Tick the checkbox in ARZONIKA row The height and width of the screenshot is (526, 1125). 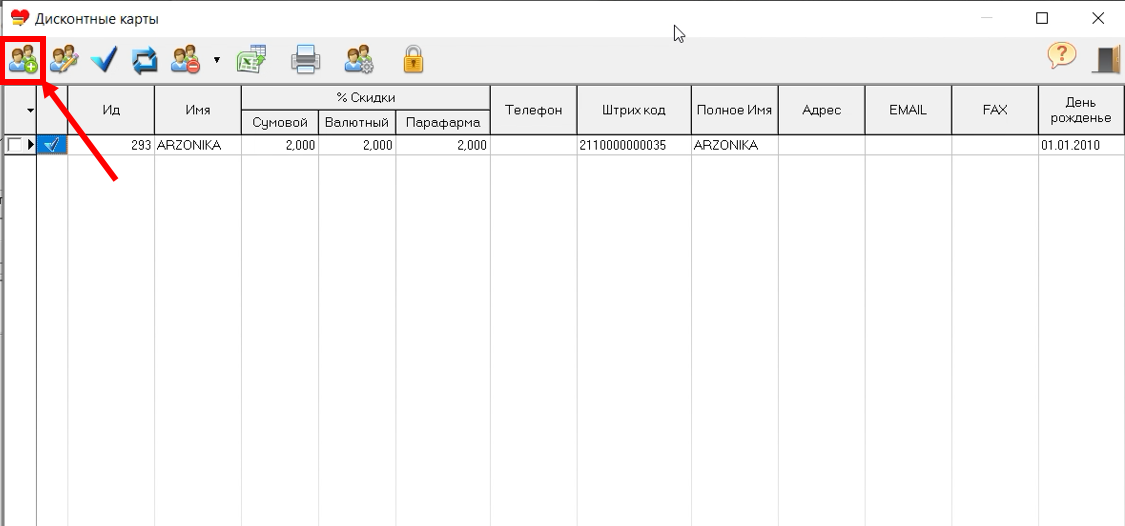(x=14, y=145)
